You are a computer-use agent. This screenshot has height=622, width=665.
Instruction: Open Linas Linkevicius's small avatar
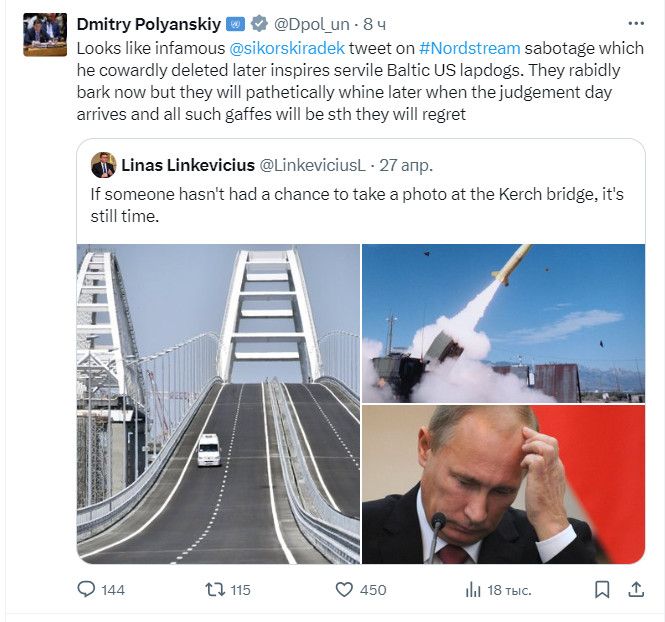(x=103, y=165)
